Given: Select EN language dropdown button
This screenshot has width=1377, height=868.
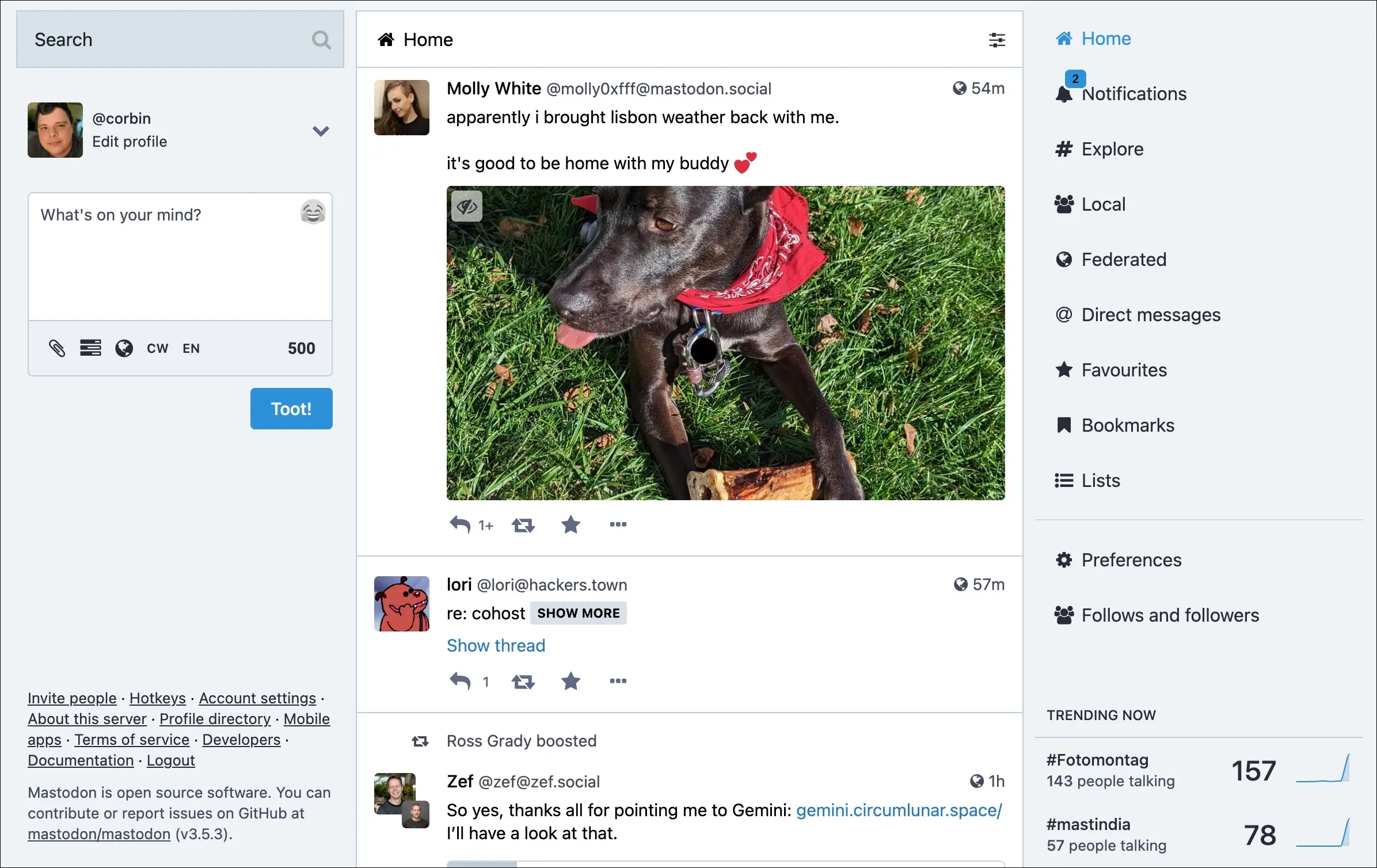Looking at the screenshot, I should click(x=191, y=347).
